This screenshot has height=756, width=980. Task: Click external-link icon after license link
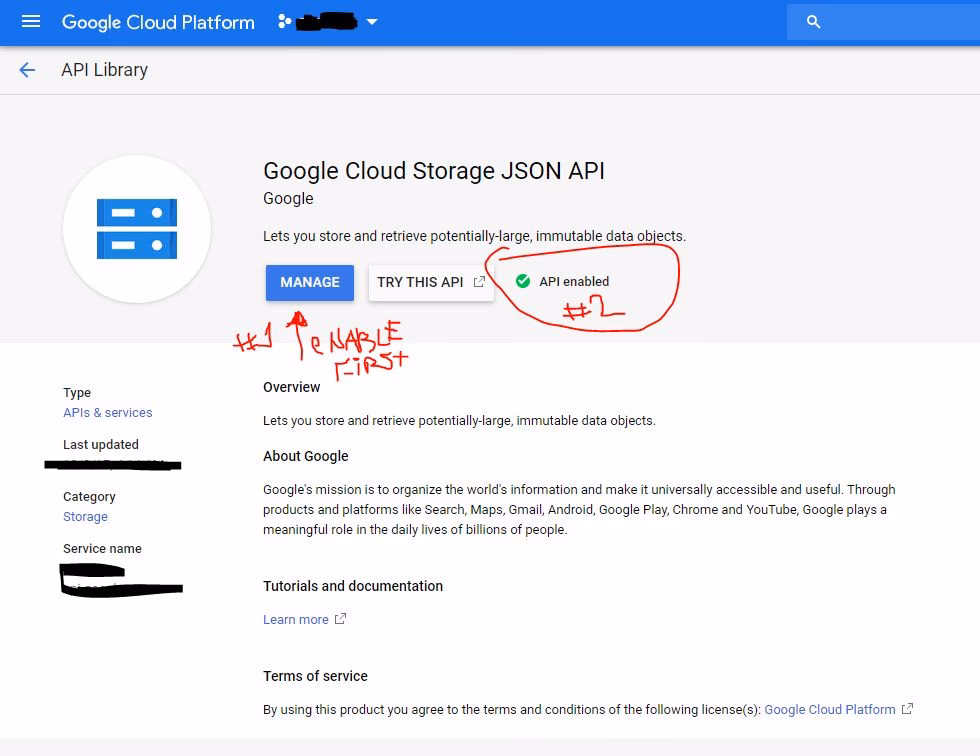pos(907,709)
